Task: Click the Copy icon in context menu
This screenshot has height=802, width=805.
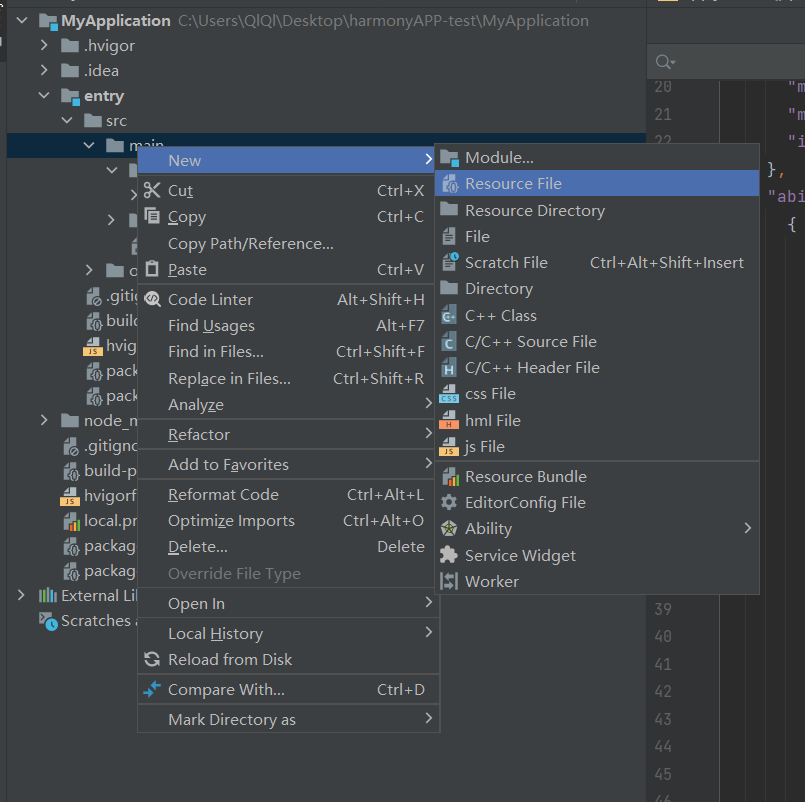Action: 152,216
